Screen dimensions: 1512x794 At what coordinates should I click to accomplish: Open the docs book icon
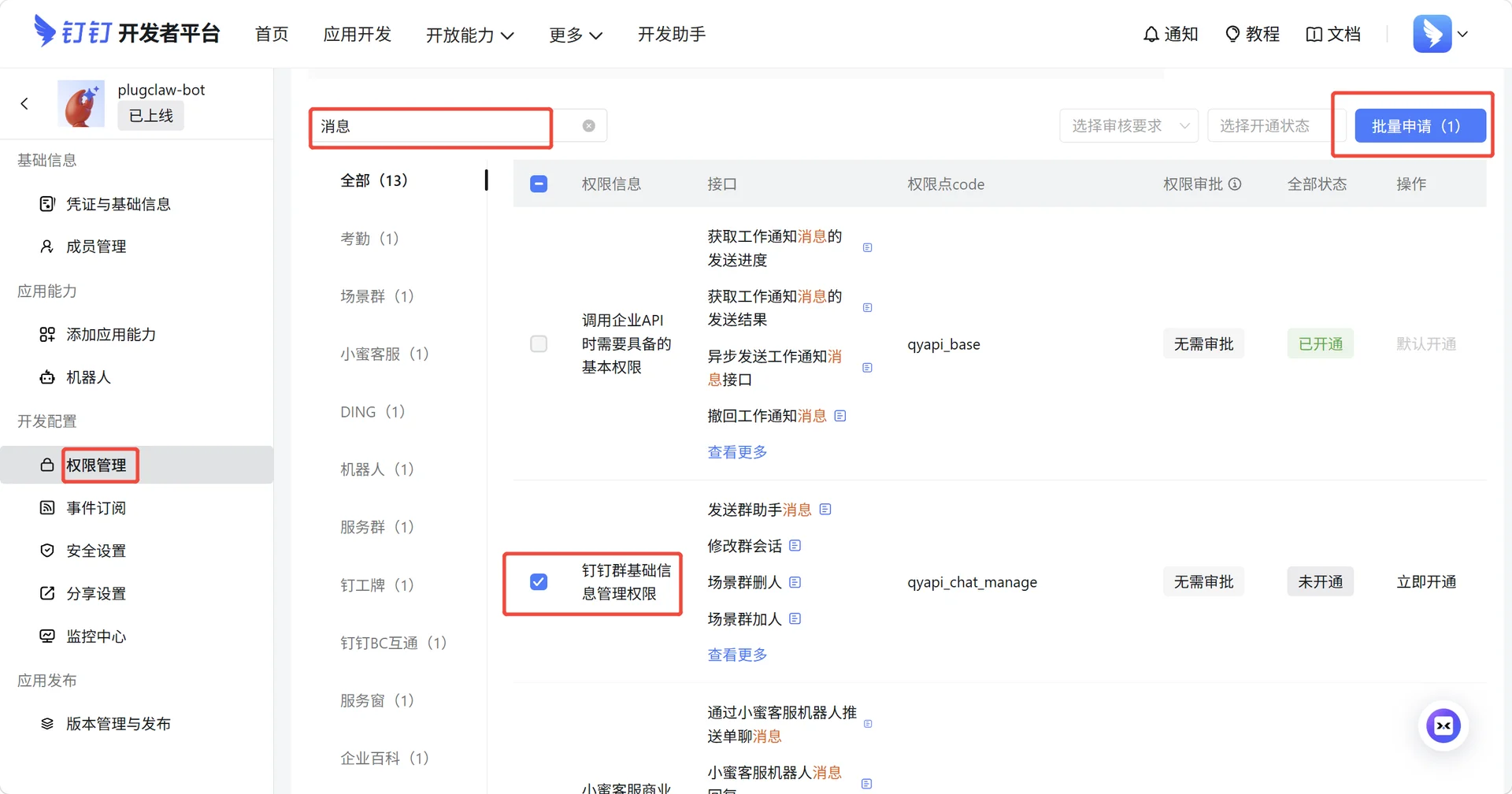coord(1314,35)
